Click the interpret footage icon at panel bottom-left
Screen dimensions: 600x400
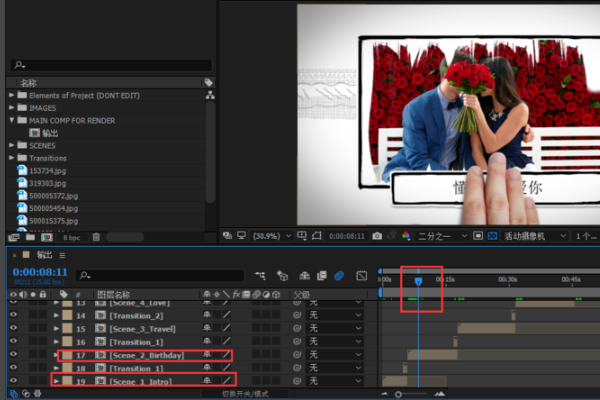click(14, 237)
